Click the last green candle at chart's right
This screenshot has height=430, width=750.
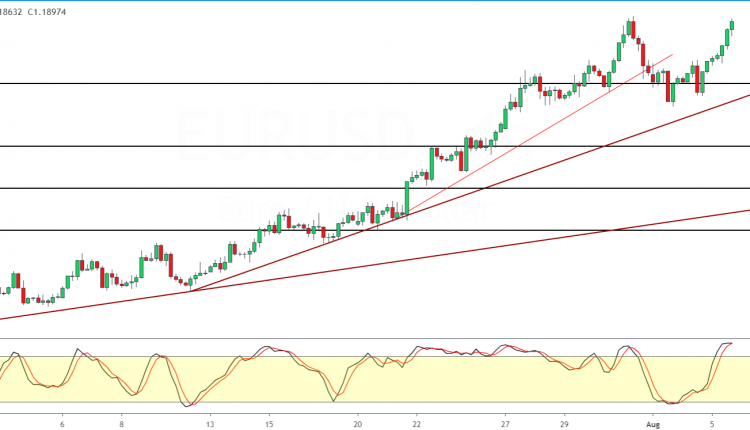(732, 25)
